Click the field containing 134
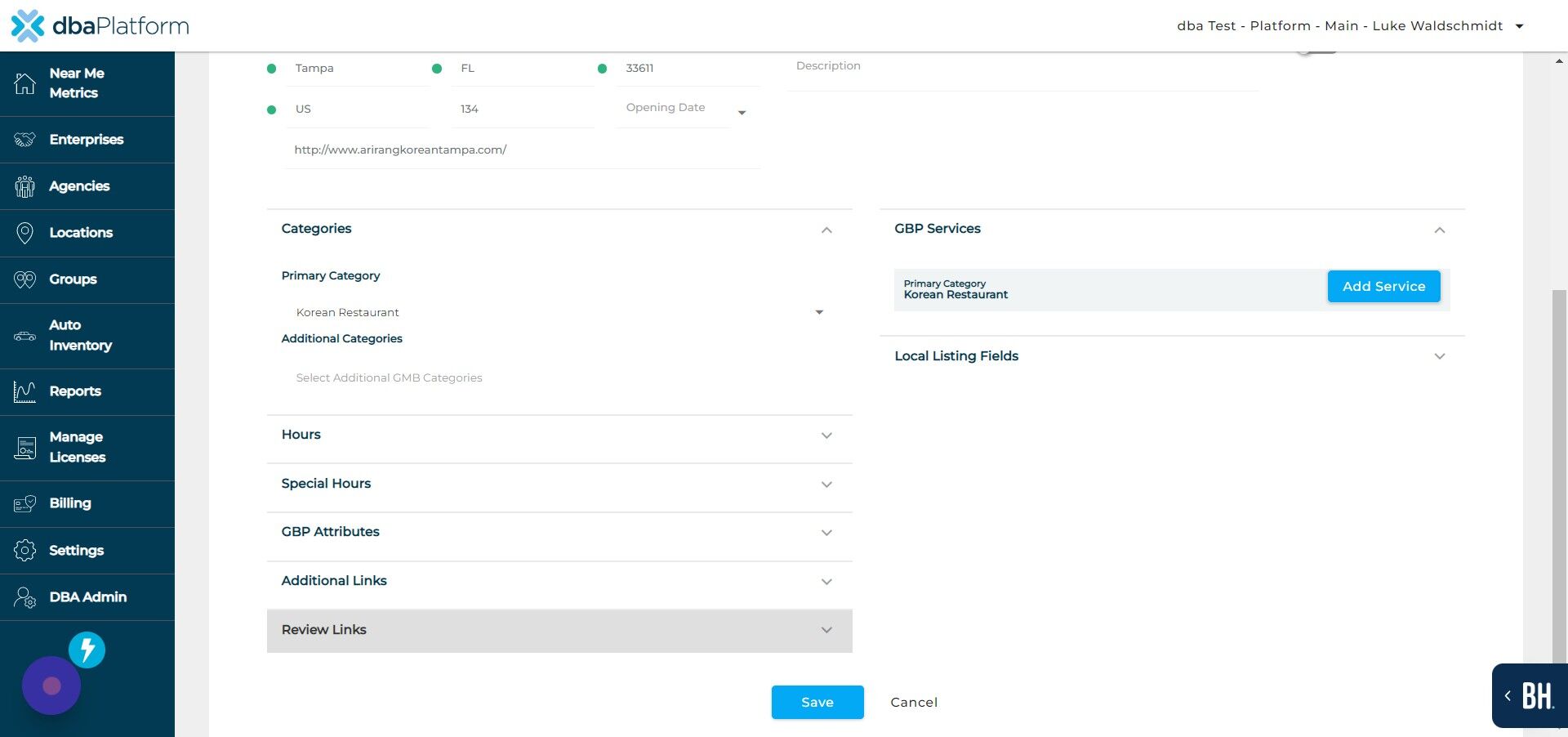This screenshot has width=1568, height=737. point(523,109)
